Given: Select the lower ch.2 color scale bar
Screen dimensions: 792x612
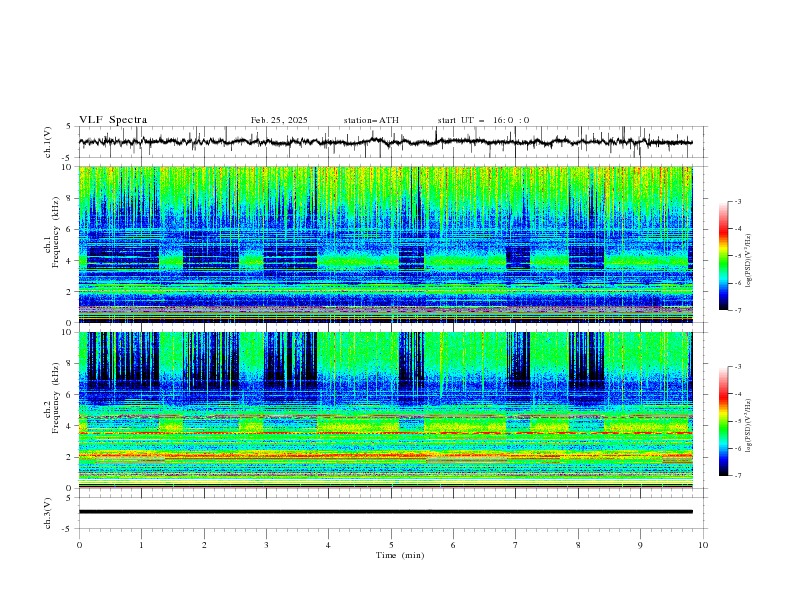Looking at the screenshot, I should coord(723,421).
